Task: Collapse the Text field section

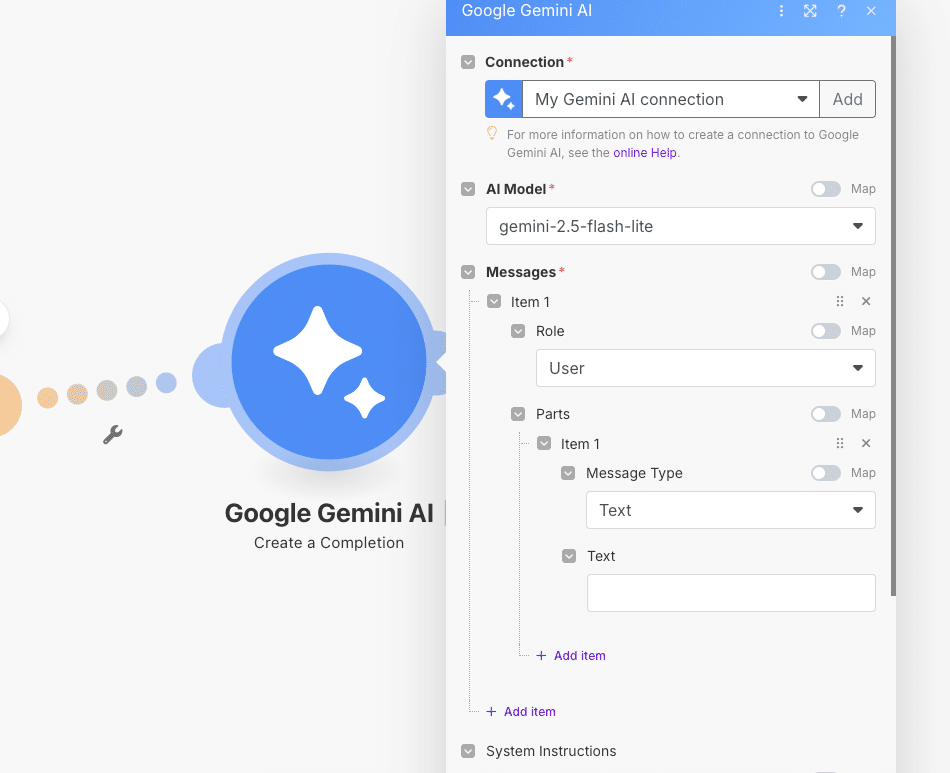Action: tap(569, 556)
